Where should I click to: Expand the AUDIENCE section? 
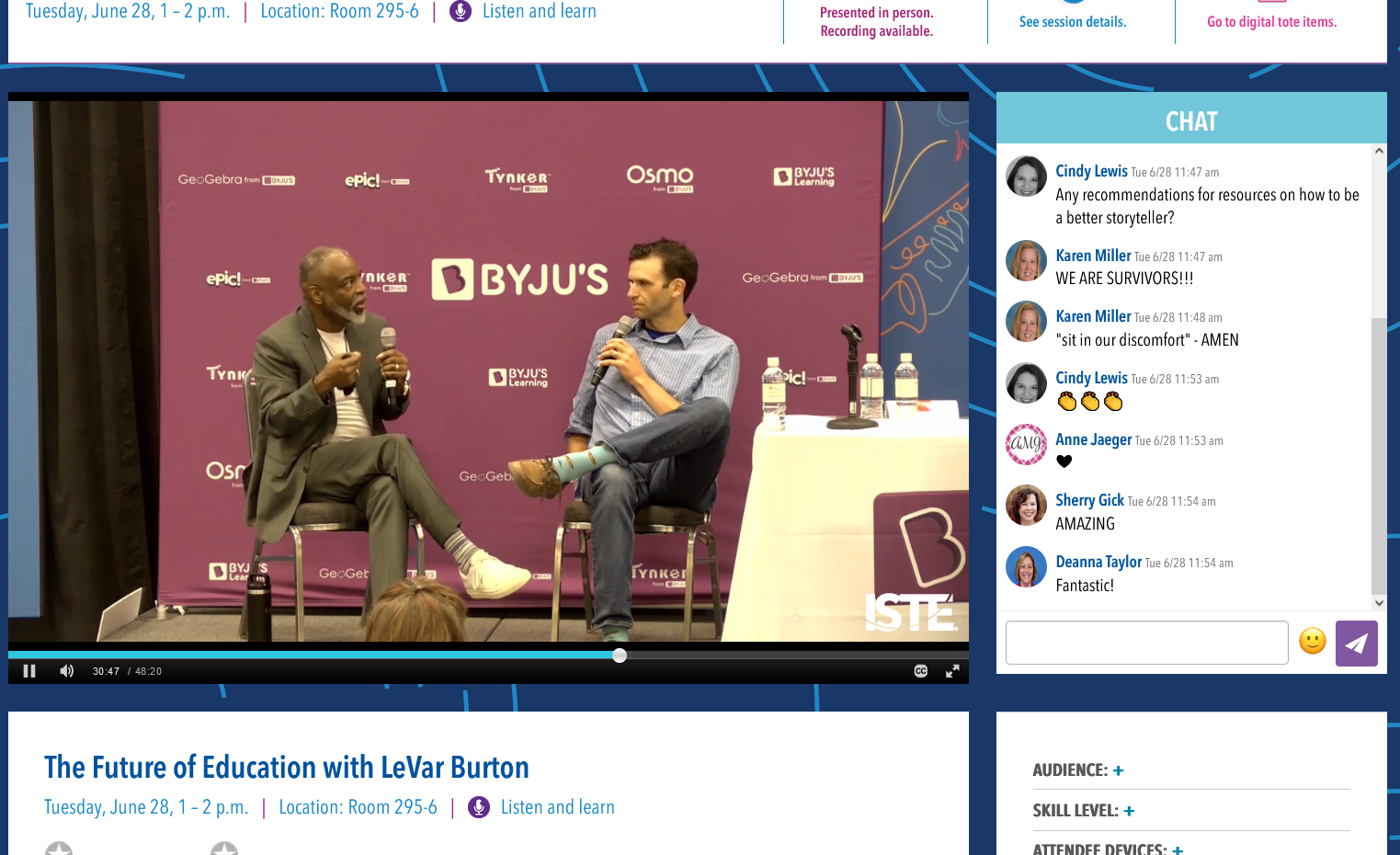pyautogui.click(x=1119, y=770)
